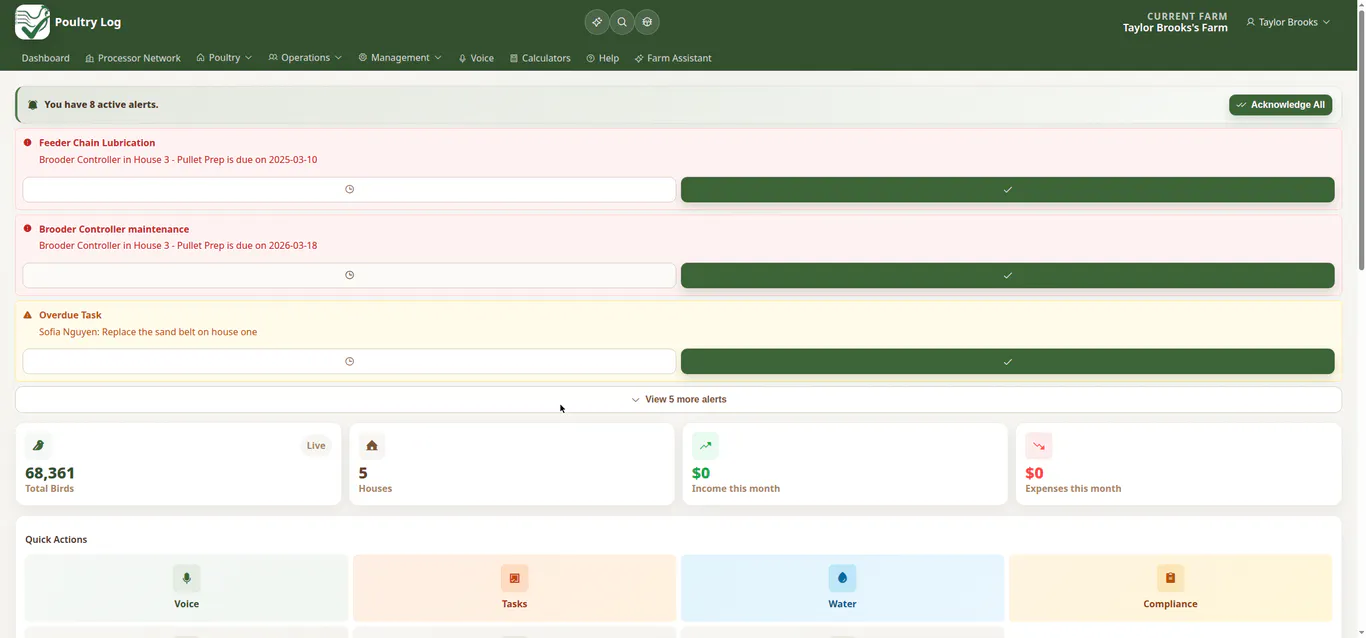1366x638 pixels.
Task: Click the bug report icon in header
Action: tap(647, 22)
